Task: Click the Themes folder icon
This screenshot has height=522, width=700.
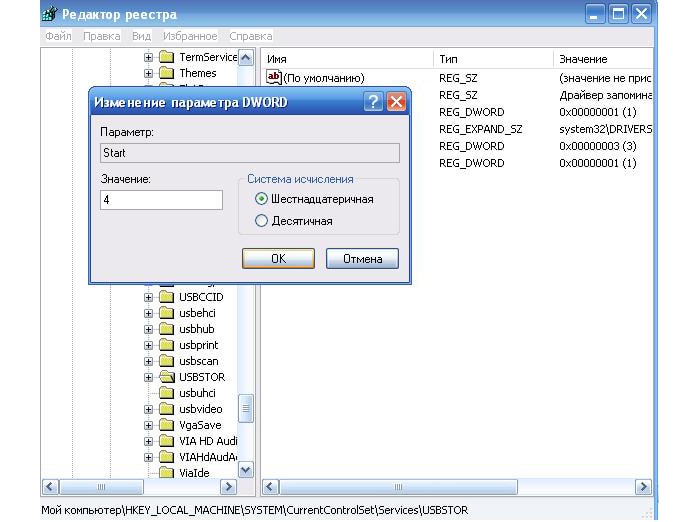Action: (166, 73)
